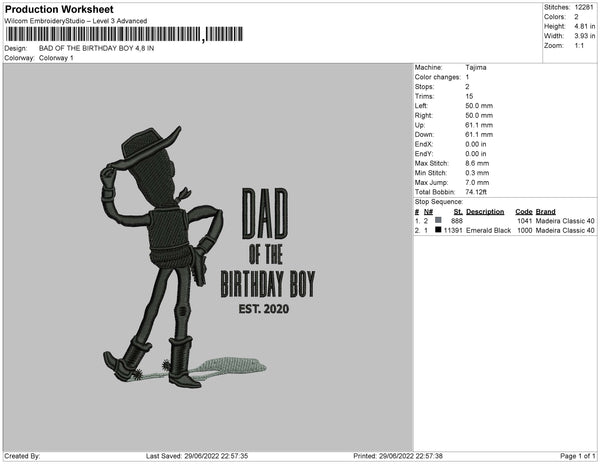Screen dimensions: 600x464
Task: Click the barcode under the header
Action: point(124,34)
